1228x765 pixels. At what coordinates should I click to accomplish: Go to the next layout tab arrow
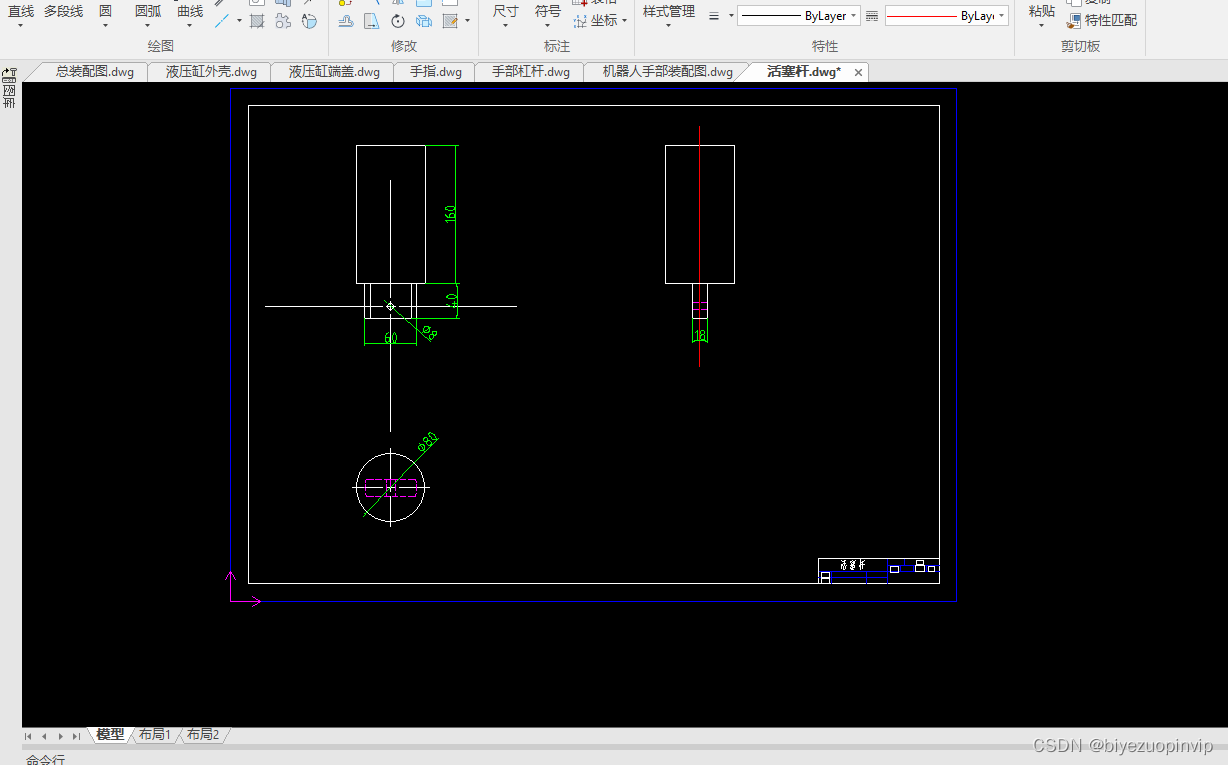pos(60,736)
